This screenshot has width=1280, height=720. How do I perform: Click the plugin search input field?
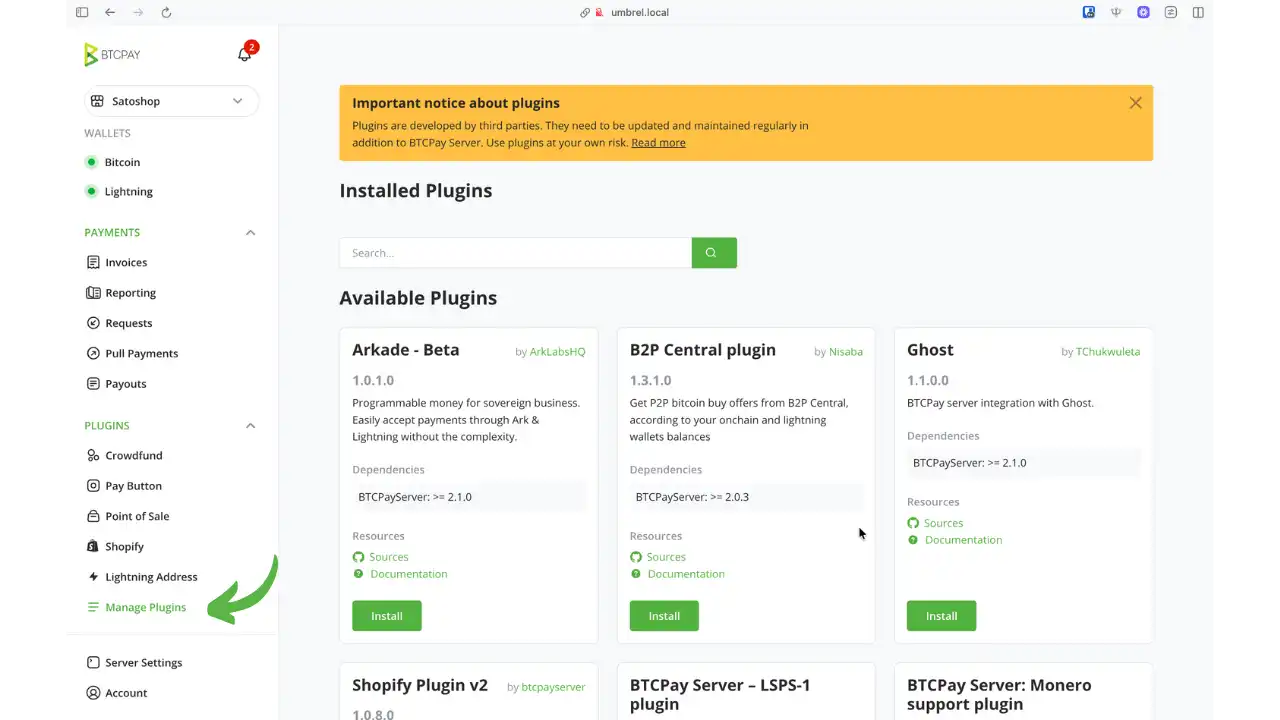[x=515, y=252]
